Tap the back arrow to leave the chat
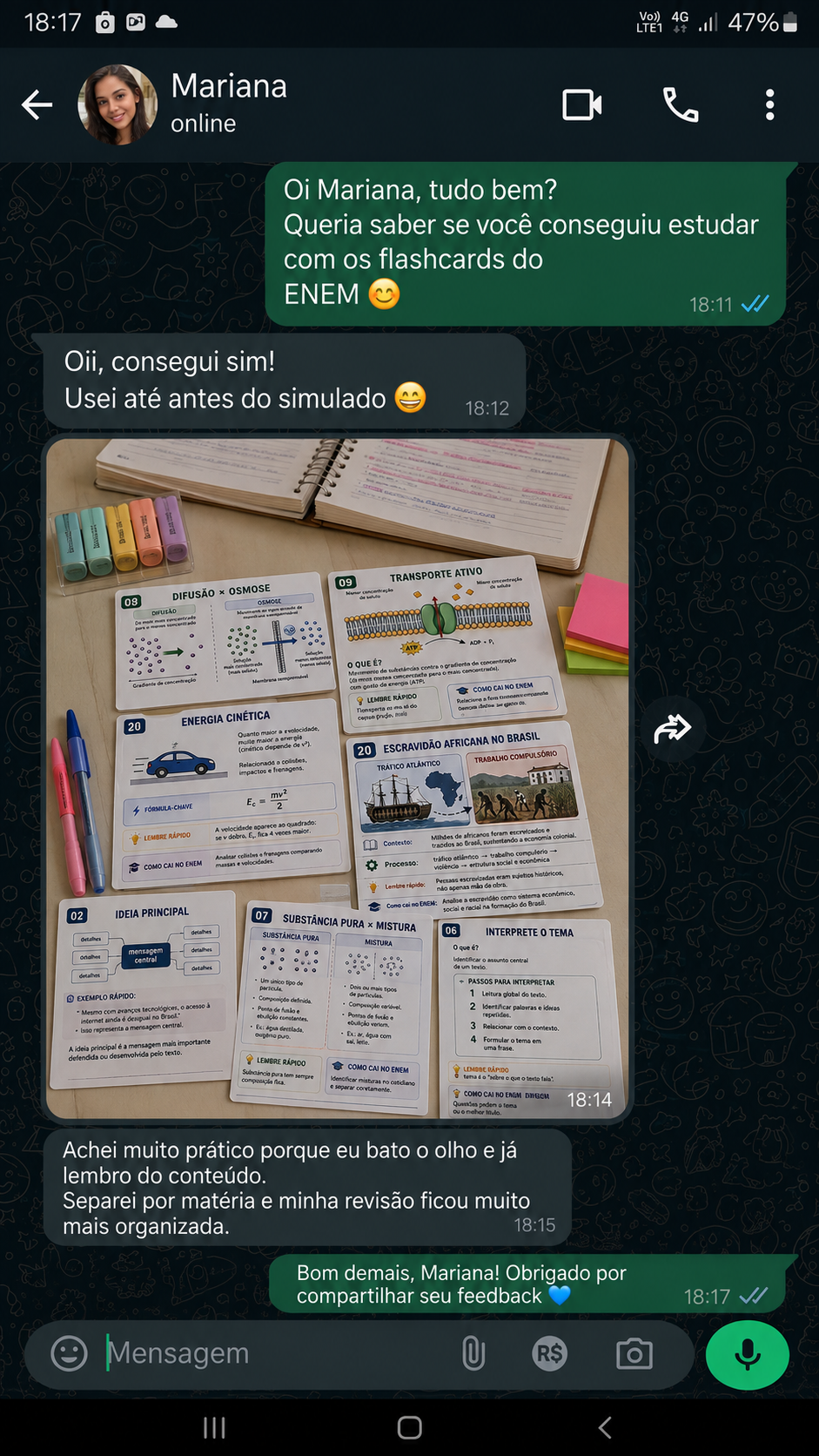 pos(37,105)
